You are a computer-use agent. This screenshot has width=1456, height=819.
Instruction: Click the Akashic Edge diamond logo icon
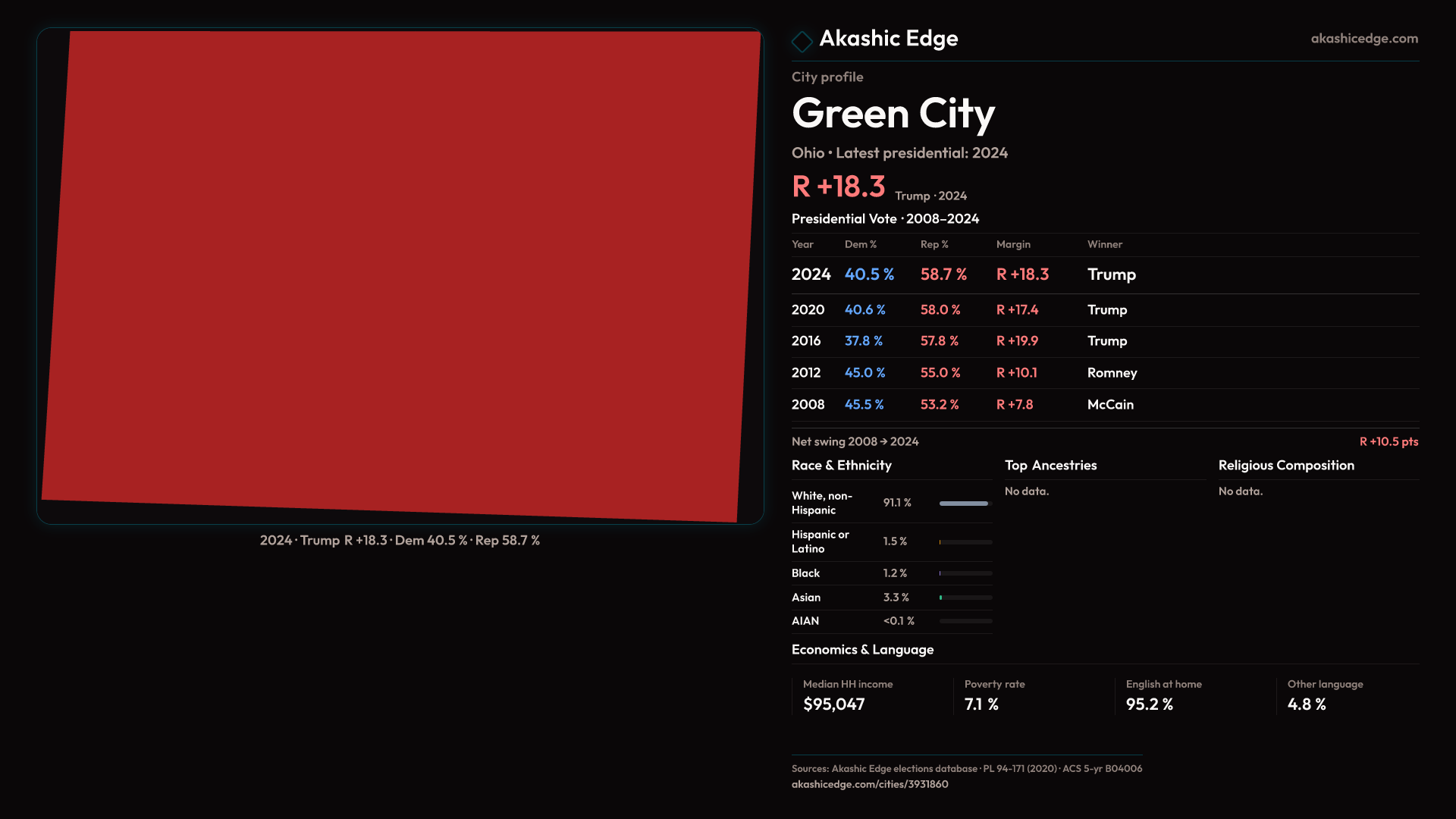coord(802,41)
